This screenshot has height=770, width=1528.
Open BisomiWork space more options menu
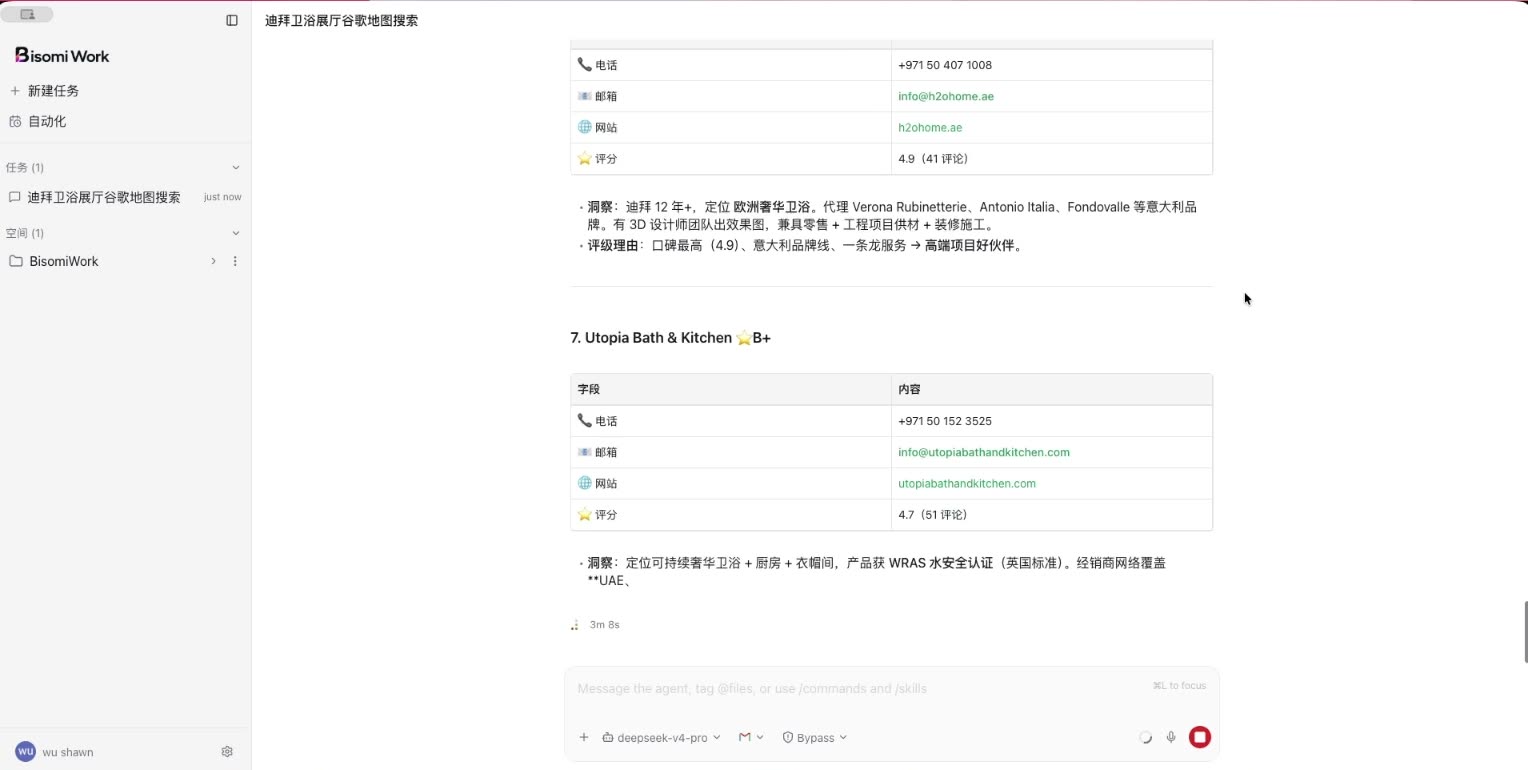click(x=235, y=261)
